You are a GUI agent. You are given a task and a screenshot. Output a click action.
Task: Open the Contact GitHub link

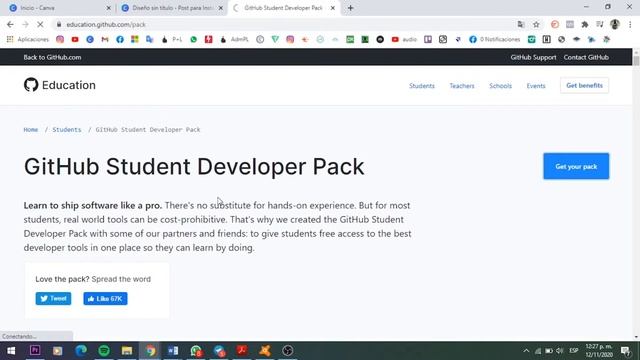point(586,57)
